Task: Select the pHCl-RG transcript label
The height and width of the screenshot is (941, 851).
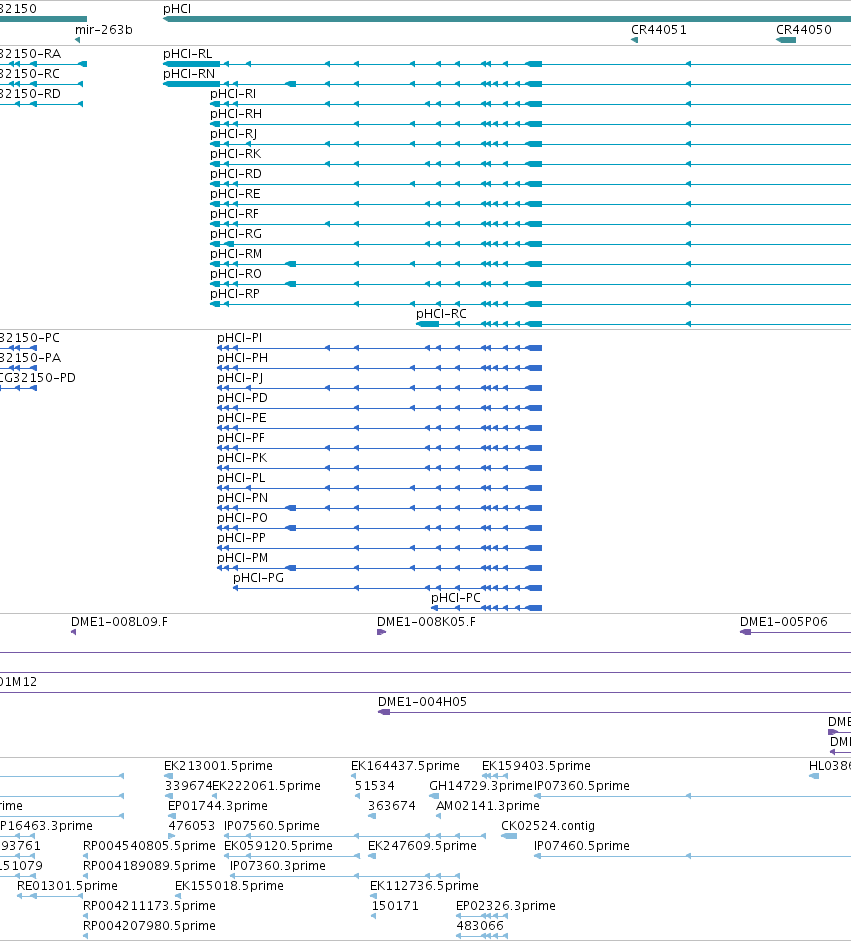Action: pos(236,233)
